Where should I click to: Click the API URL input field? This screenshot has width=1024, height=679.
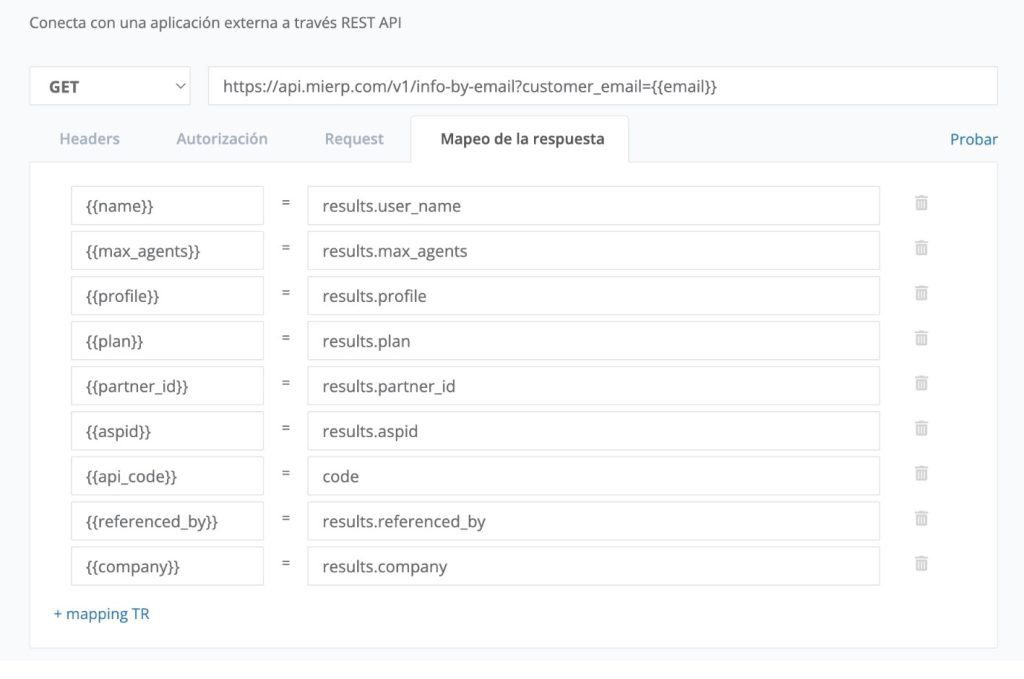602,86
